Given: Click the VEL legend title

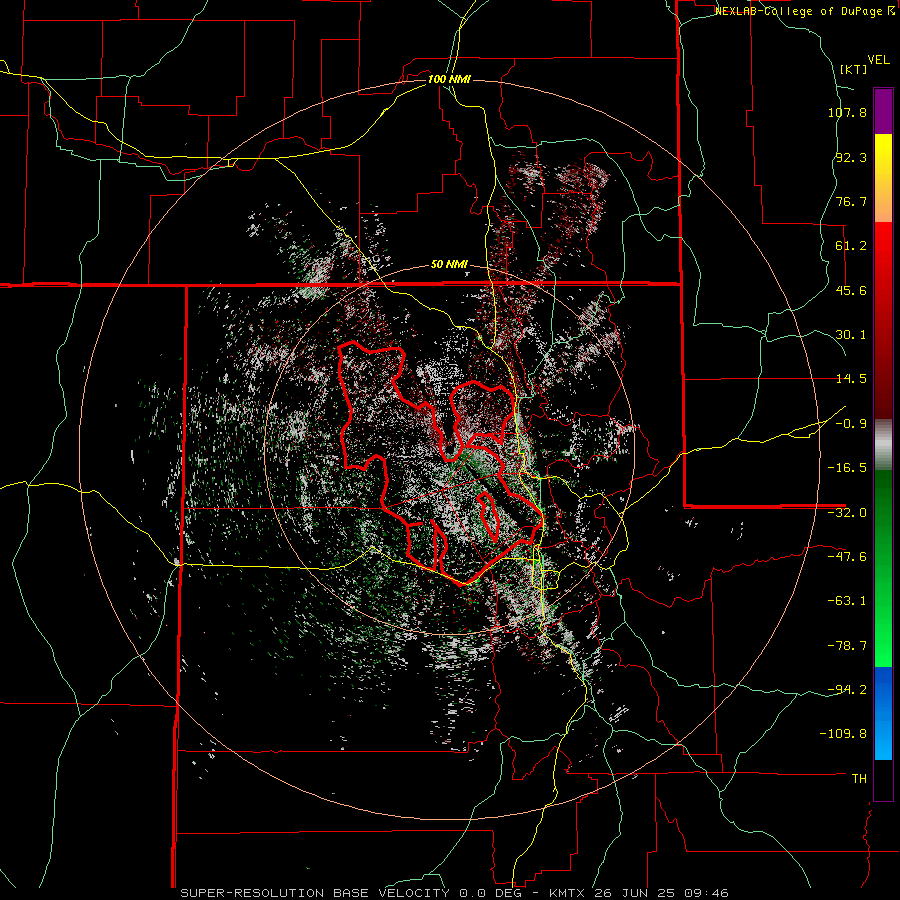Looking at the screenshot, I should (x=878, y=60).
